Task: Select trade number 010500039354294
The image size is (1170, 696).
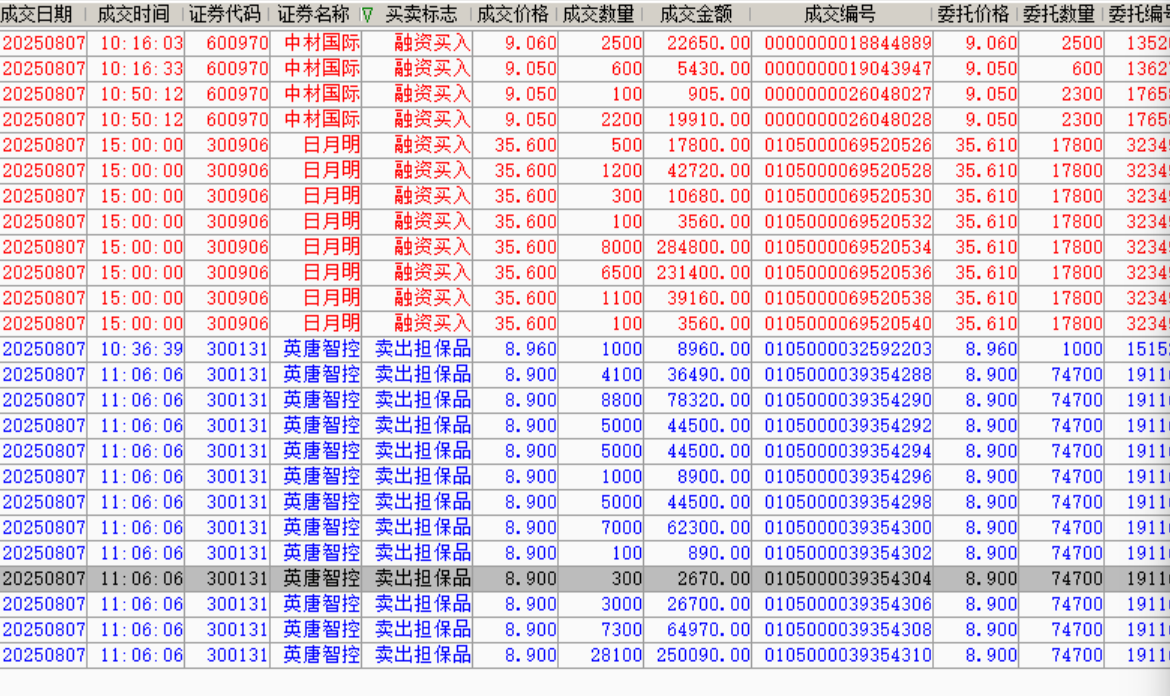Action: pyautogui.click(x=848, y=451)
